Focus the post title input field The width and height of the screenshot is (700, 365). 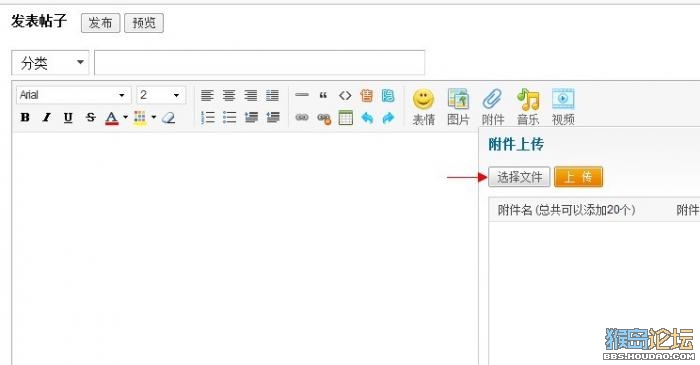(x=259, y=63)
